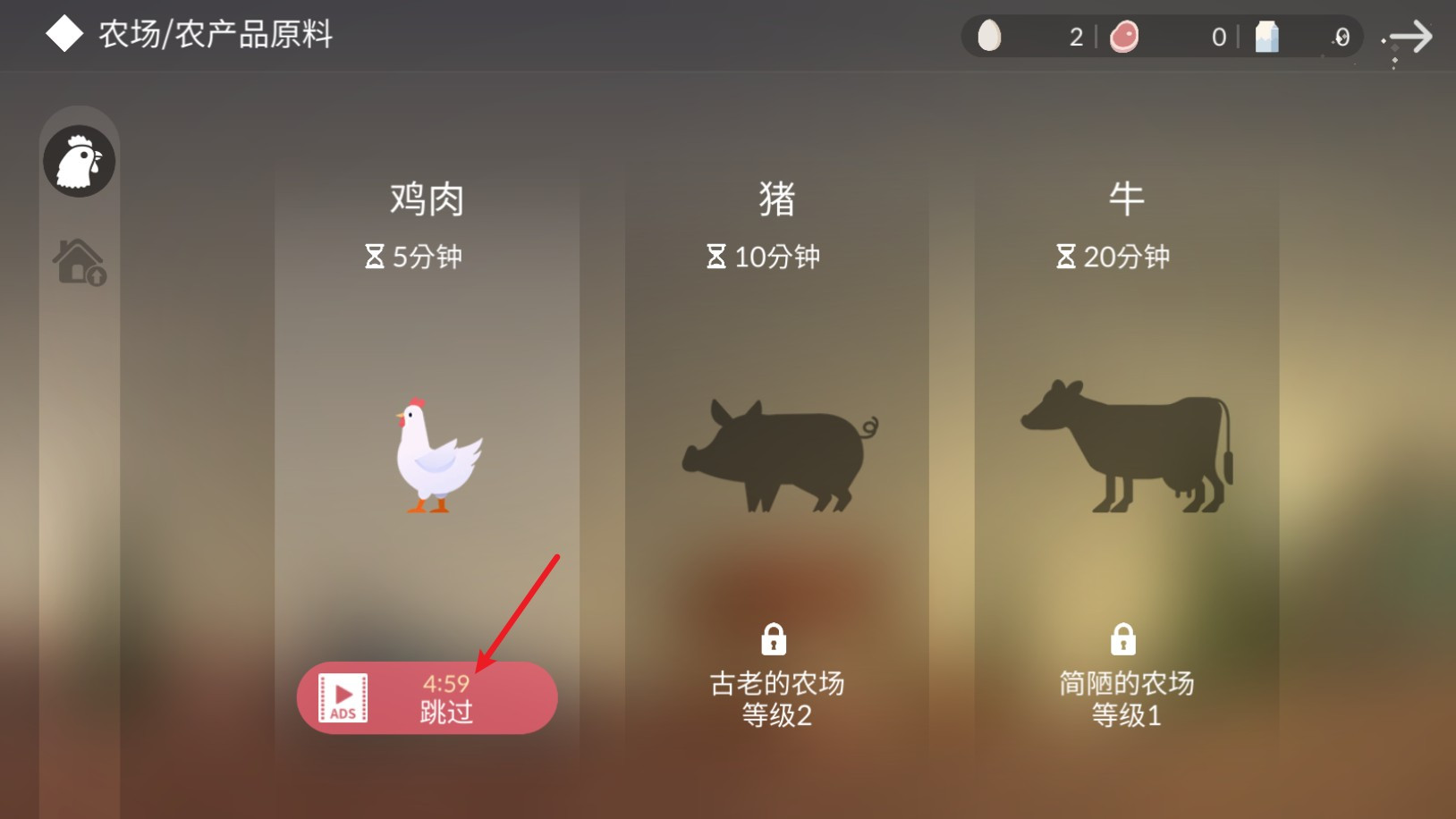This screenshot has width=1456, height=819.
Task: Click the 跳过 skip button
Action: [427, 698]
